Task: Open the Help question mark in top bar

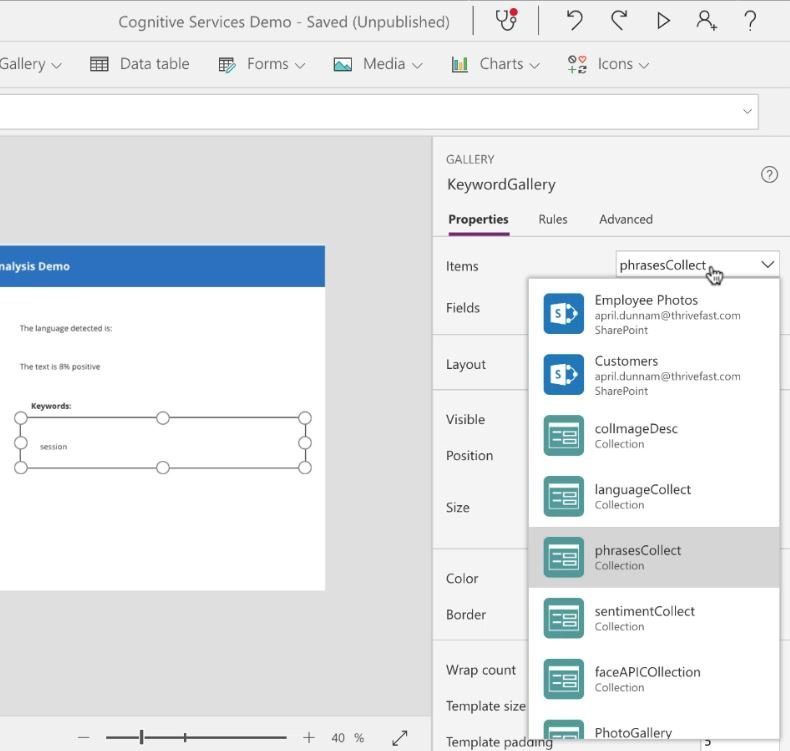Action: [750, 21]
